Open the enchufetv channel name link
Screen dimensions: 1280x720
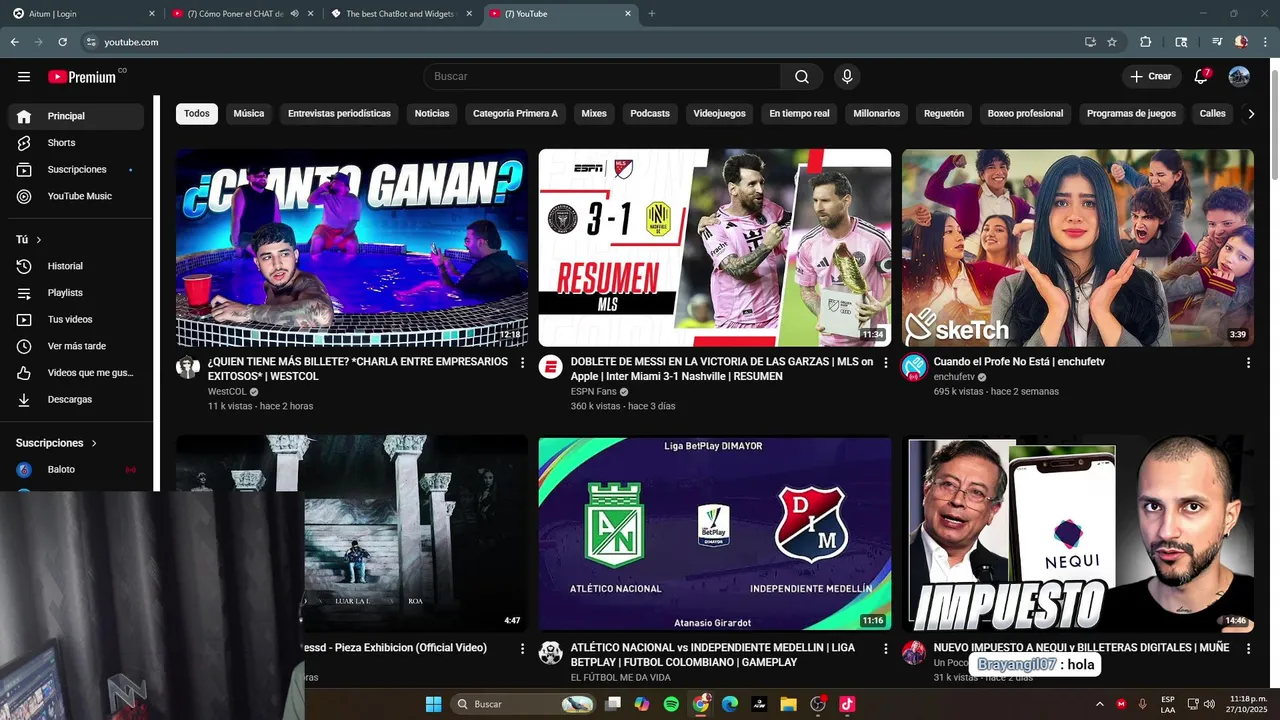coord(954,377)
